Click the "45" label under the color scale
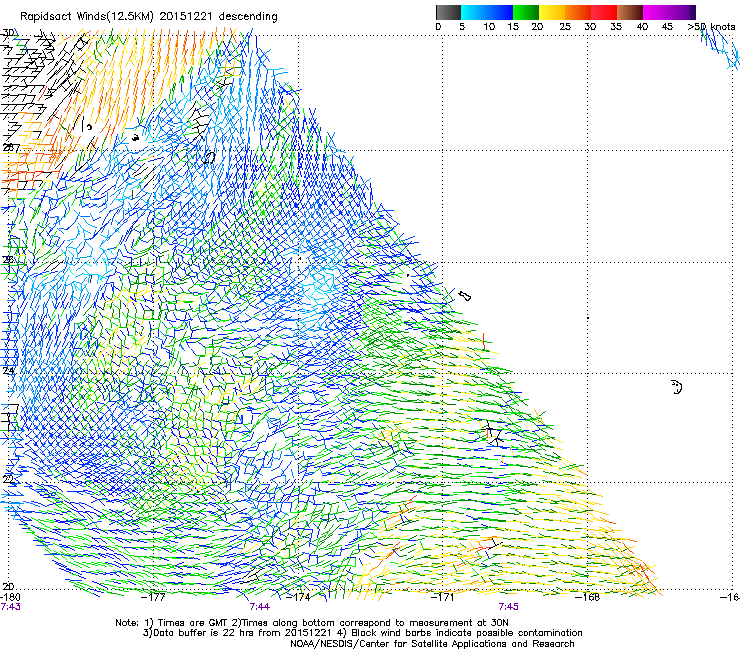The image size is (740, 650). [x=667, y=26]
